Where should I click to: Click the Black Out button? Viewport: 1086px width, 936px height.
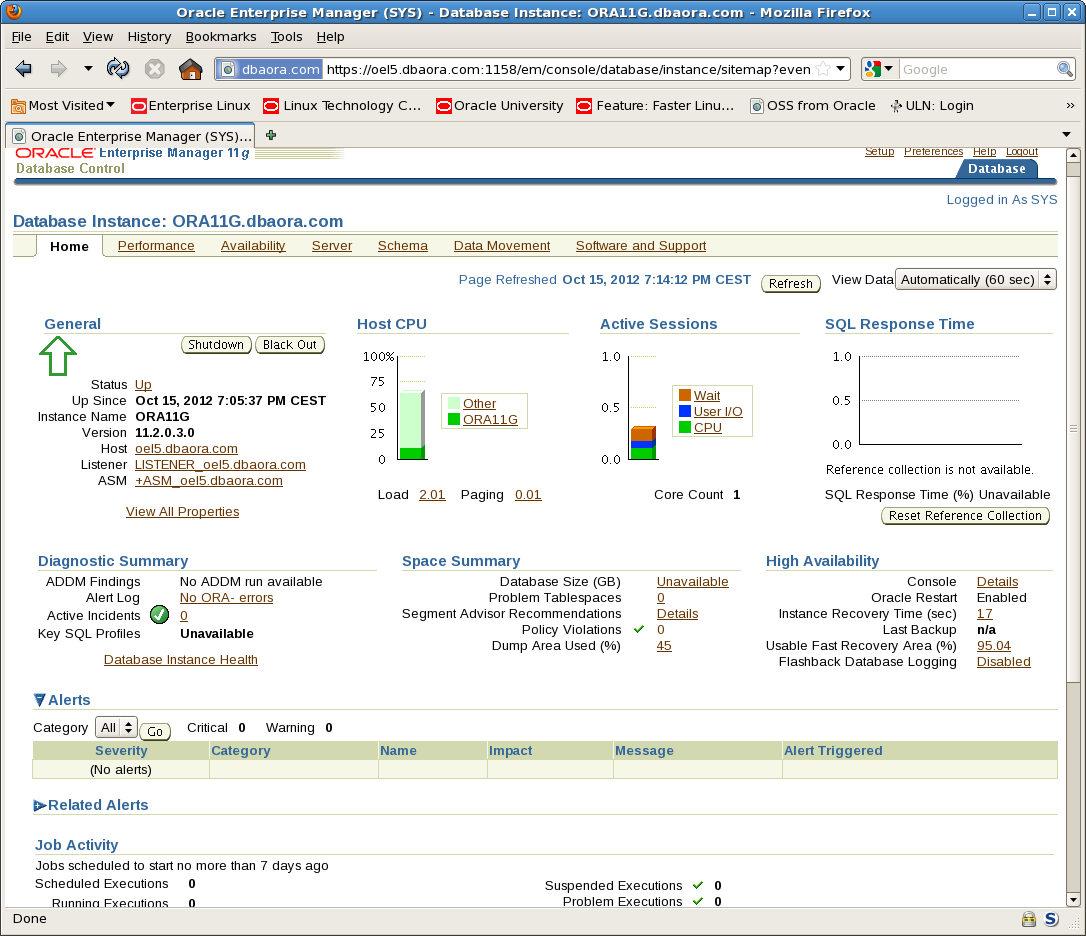click(x=290, y=344)
